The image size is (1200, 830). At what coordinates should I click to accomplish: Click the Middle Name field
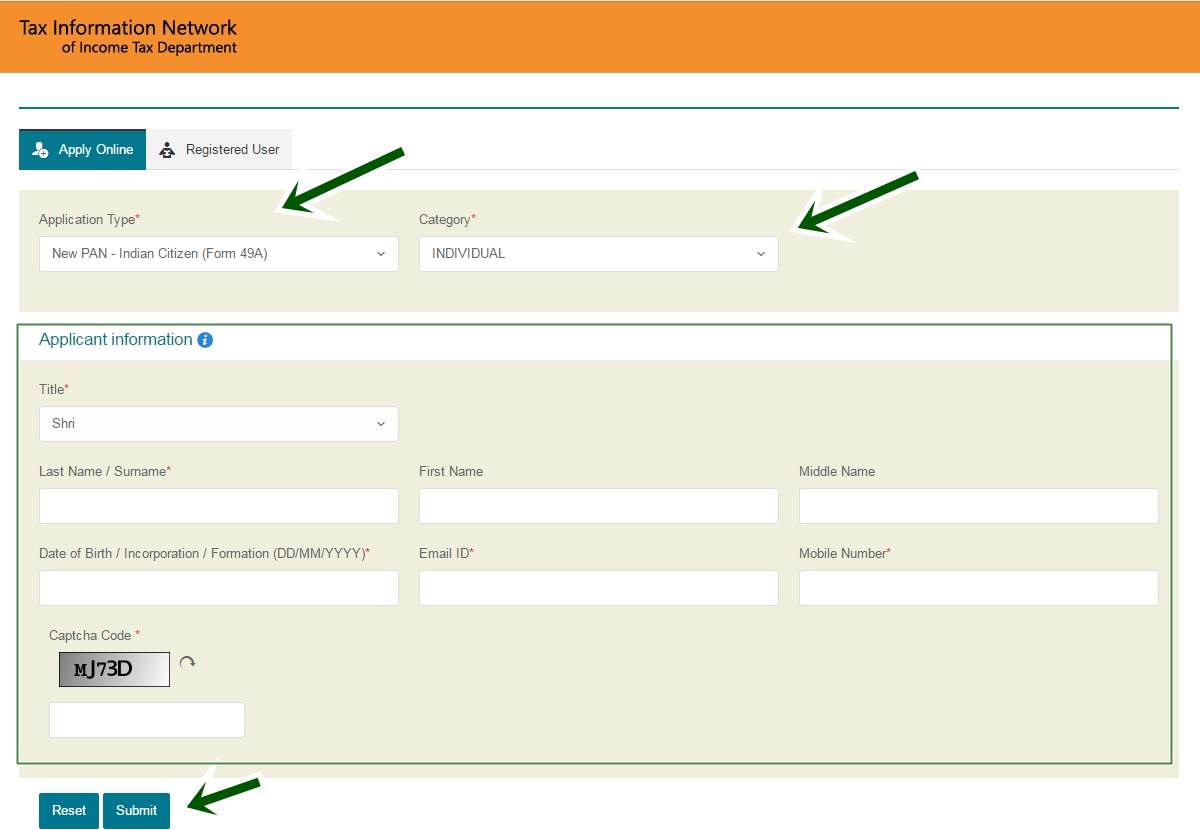coord(978,505)
